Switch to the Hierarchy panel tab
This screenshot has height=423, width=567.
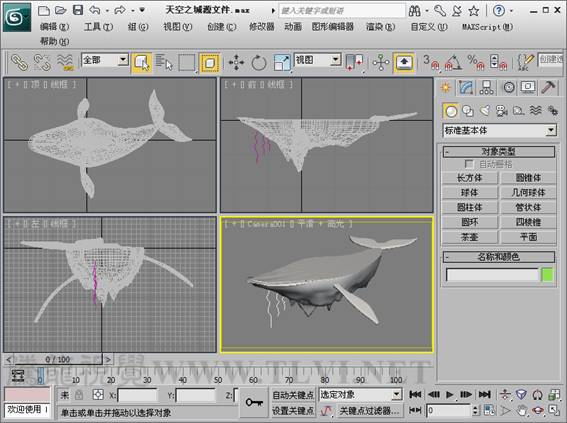(x=486, y=87)
